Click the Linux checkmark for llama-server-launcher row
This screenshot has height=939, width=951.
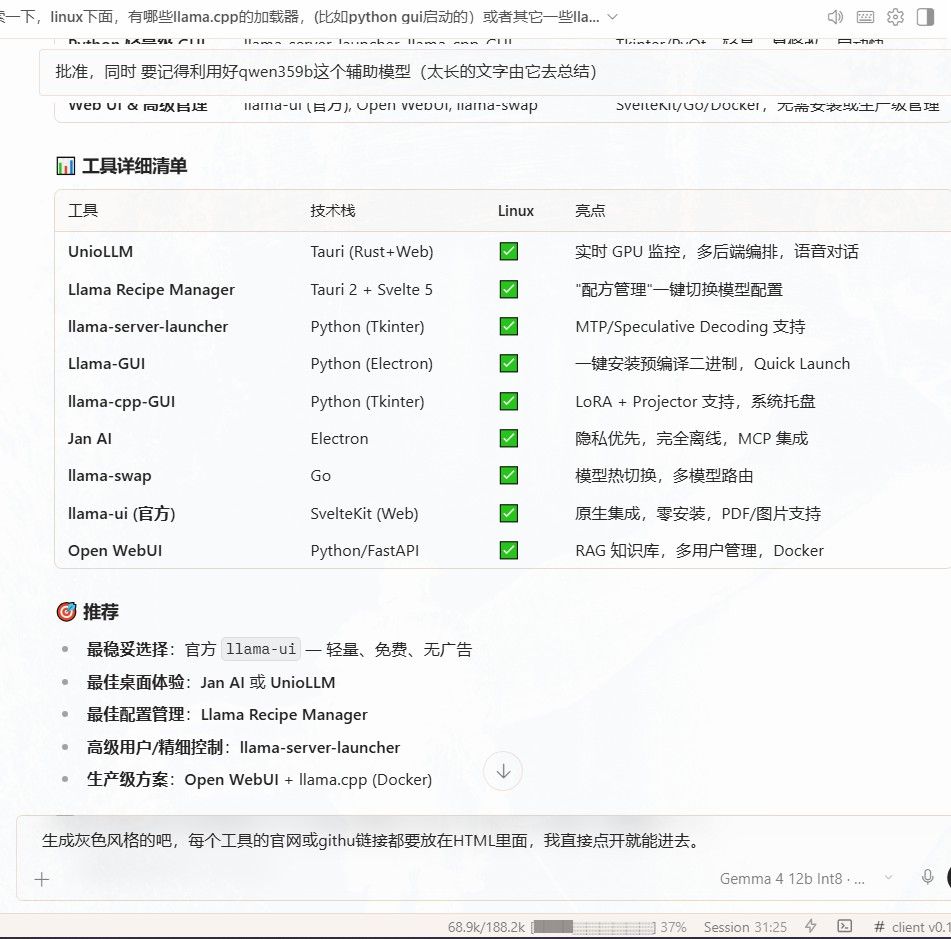click(x=509, y=326)
